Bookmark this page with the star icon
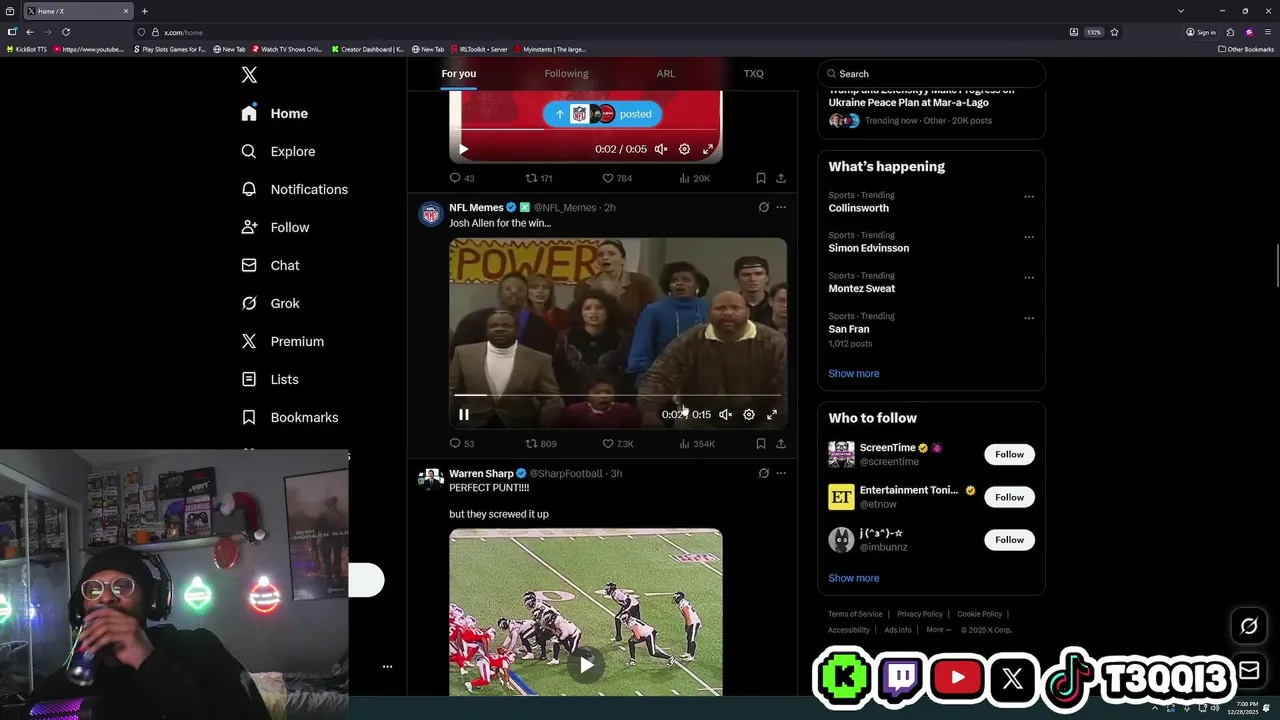This screenshot has height=720, width=1280. (x=1114, y=32)
